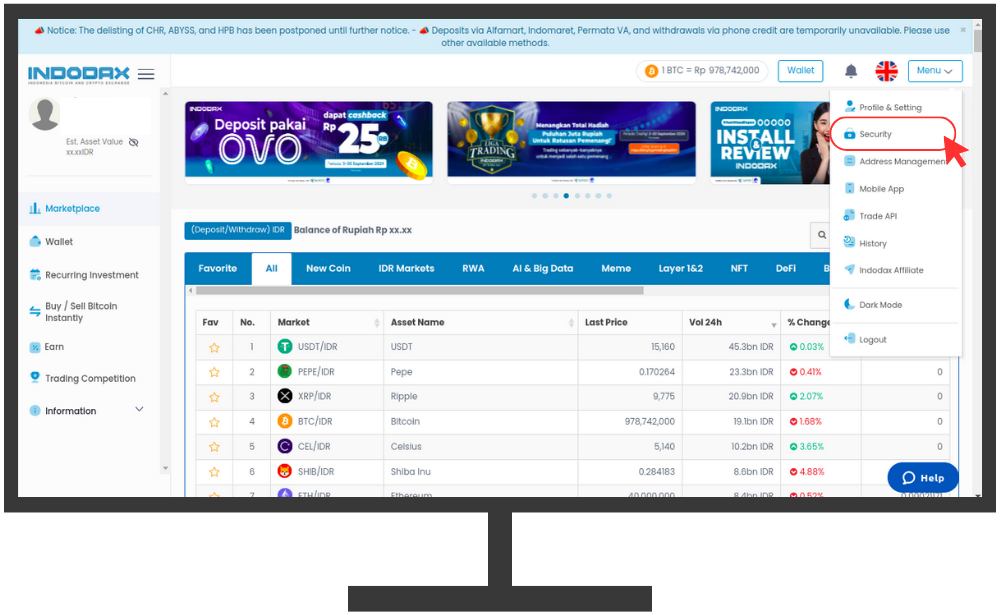Switch to the NFT tab
1004x612 pixels.
(x=739, y=269)
